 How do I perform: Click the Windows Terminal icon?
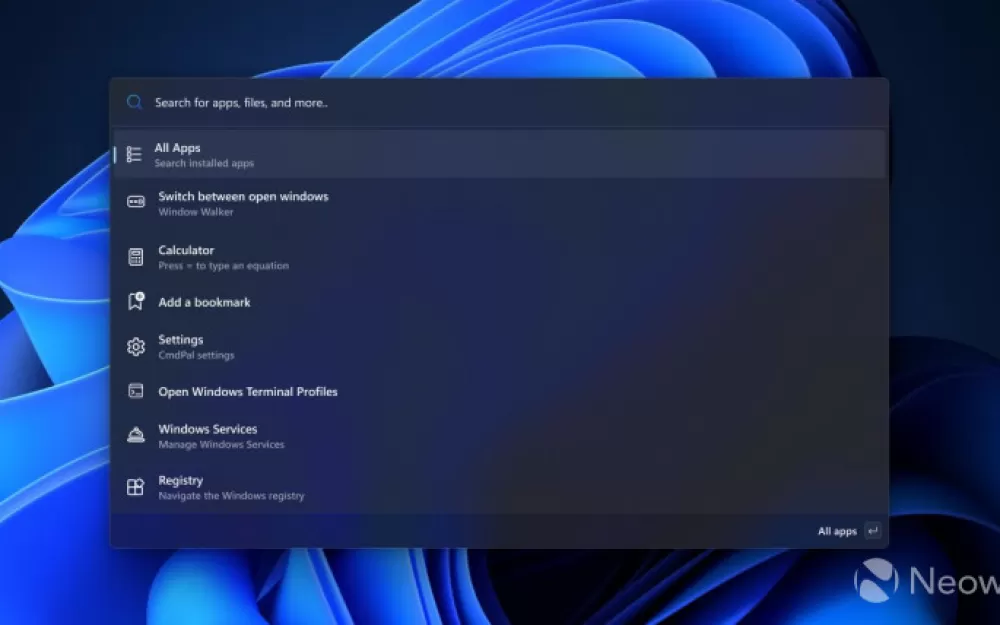tap(136, 391)
